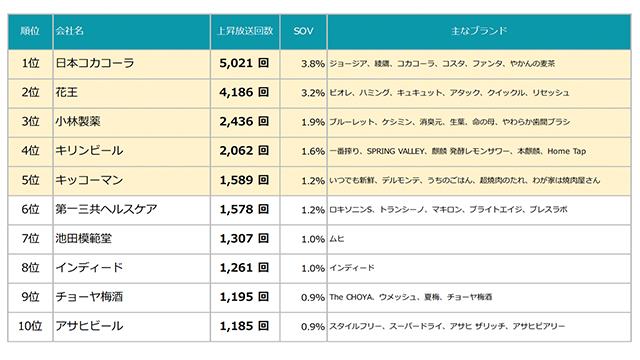Select the 花王 company name
The width and height of the screenshot is (640, 360).
point(67,93)
